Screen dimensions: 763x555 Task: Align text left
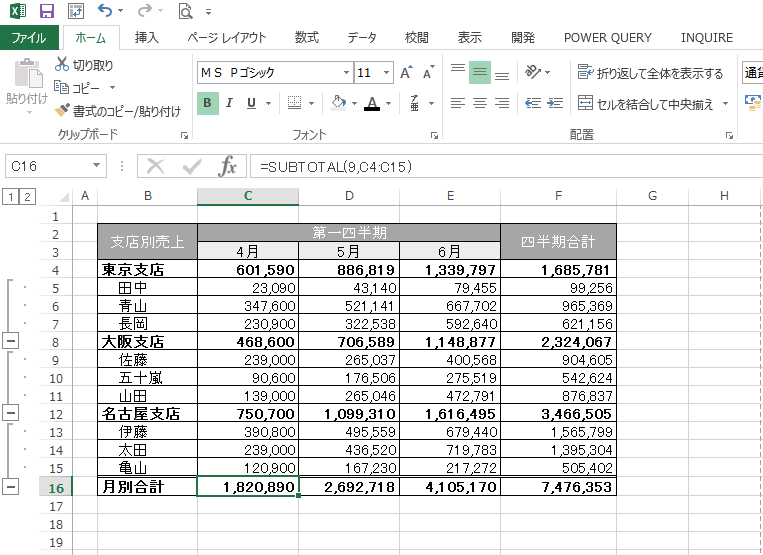[457, 103]
